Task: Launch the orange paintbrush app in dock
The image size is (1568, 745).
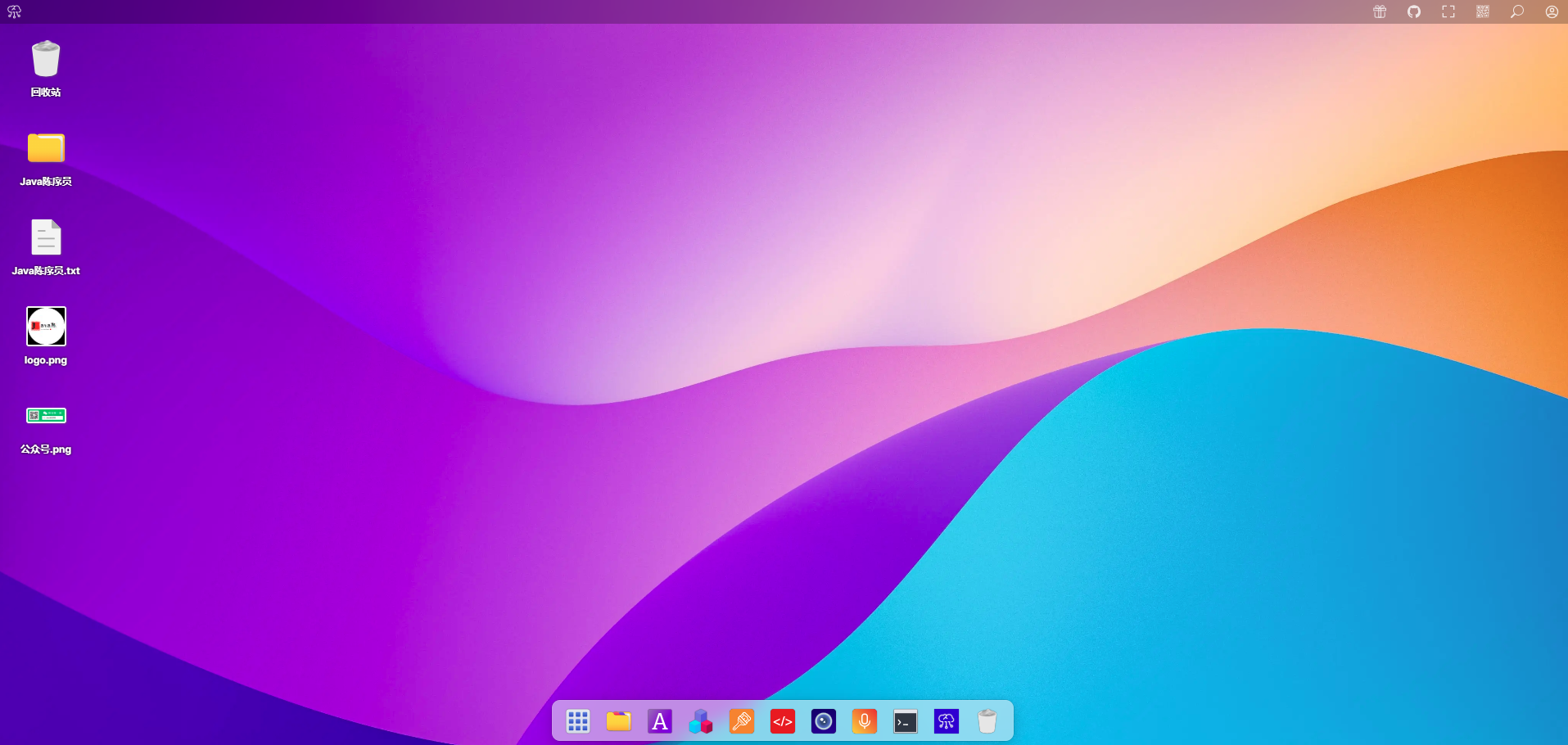Action: click(x=742, y=721)
